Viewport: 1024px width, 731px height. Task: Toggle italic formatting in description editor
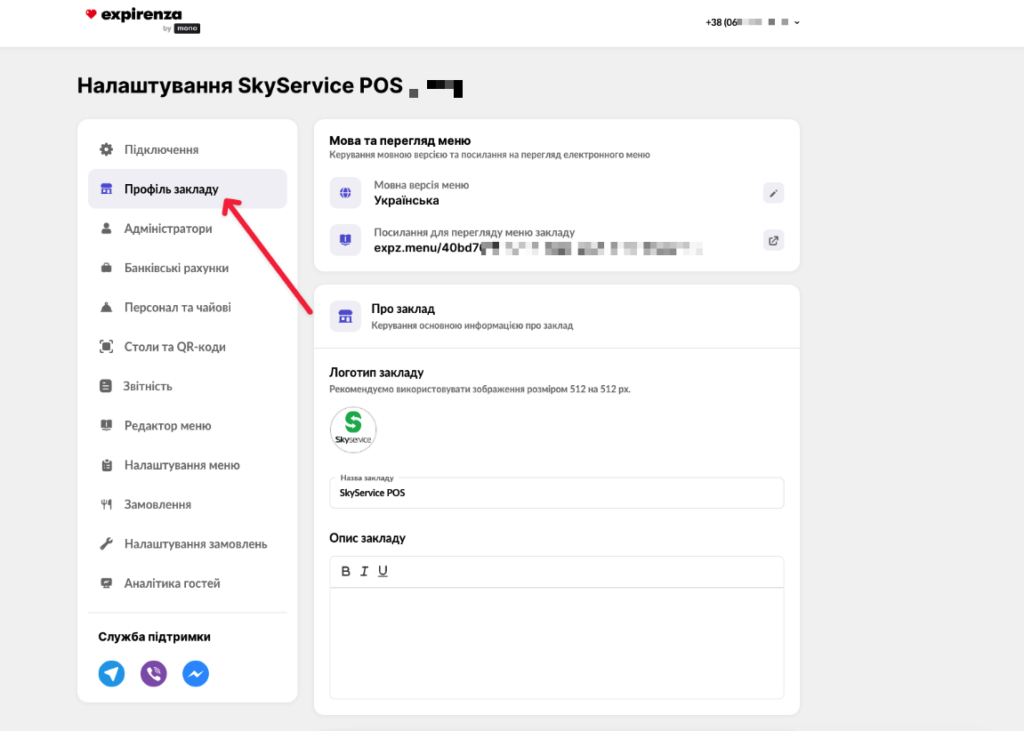click(365, 571)
